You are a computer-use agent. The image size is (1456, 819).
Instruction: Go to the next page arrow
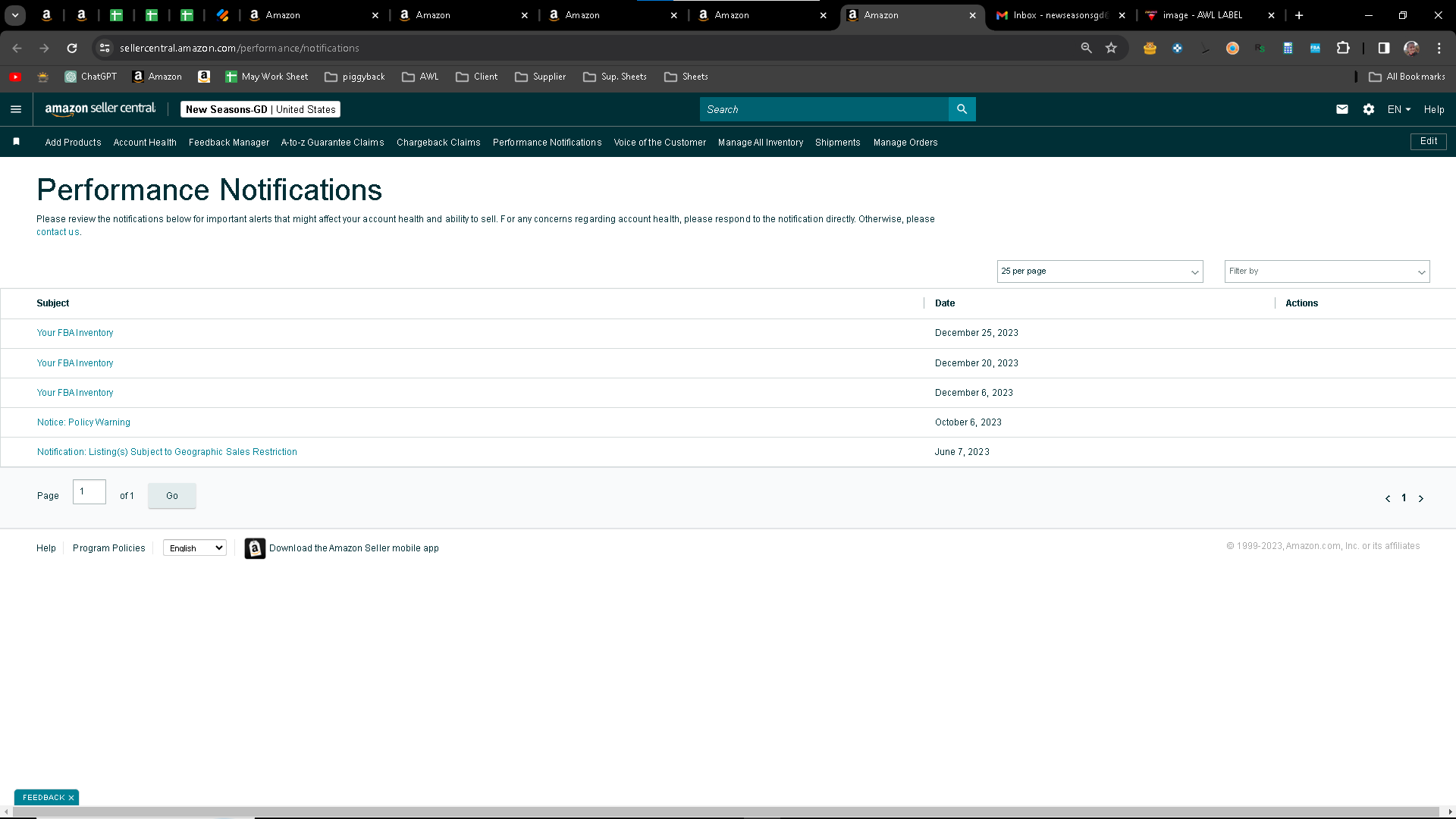(1421, 498)
